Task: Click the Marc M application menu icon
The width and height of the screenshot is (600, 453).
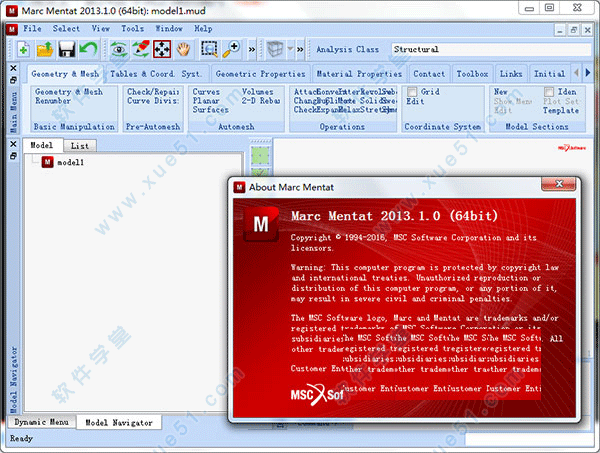Action: pyautogui.click(x=12, y=29)
